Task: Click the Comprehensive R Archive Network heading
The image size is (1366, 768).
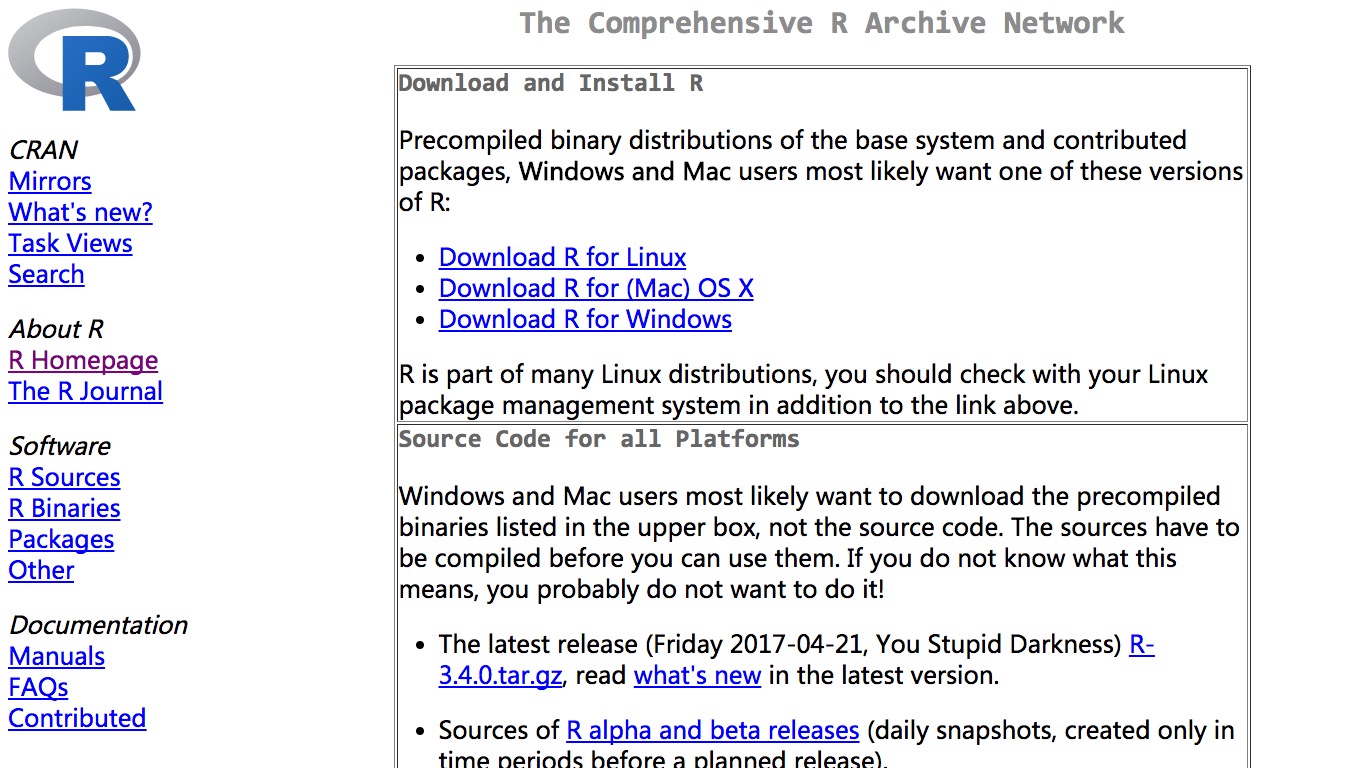Action: tap(822, 23)
